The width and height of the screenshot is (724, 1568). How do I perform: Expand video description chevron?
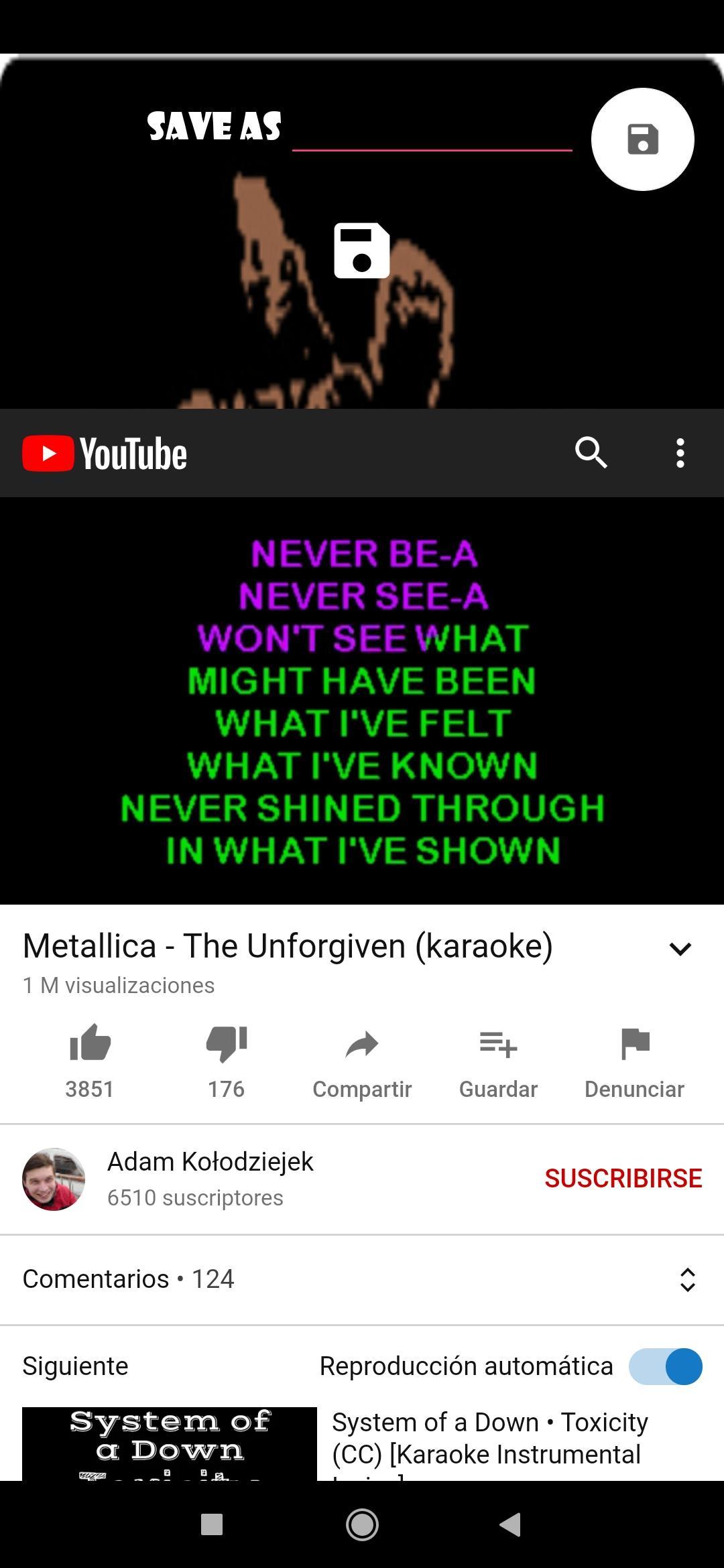click(x=680, y=949)
